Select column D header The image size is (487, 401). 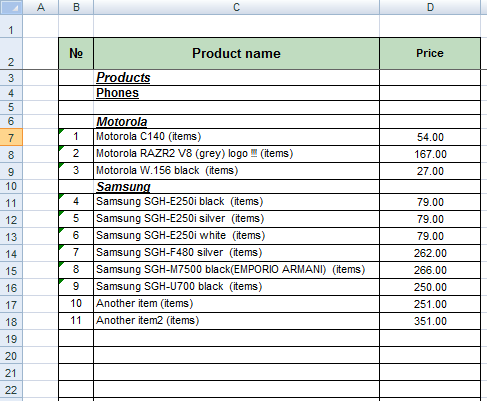[x=430, y=7]
